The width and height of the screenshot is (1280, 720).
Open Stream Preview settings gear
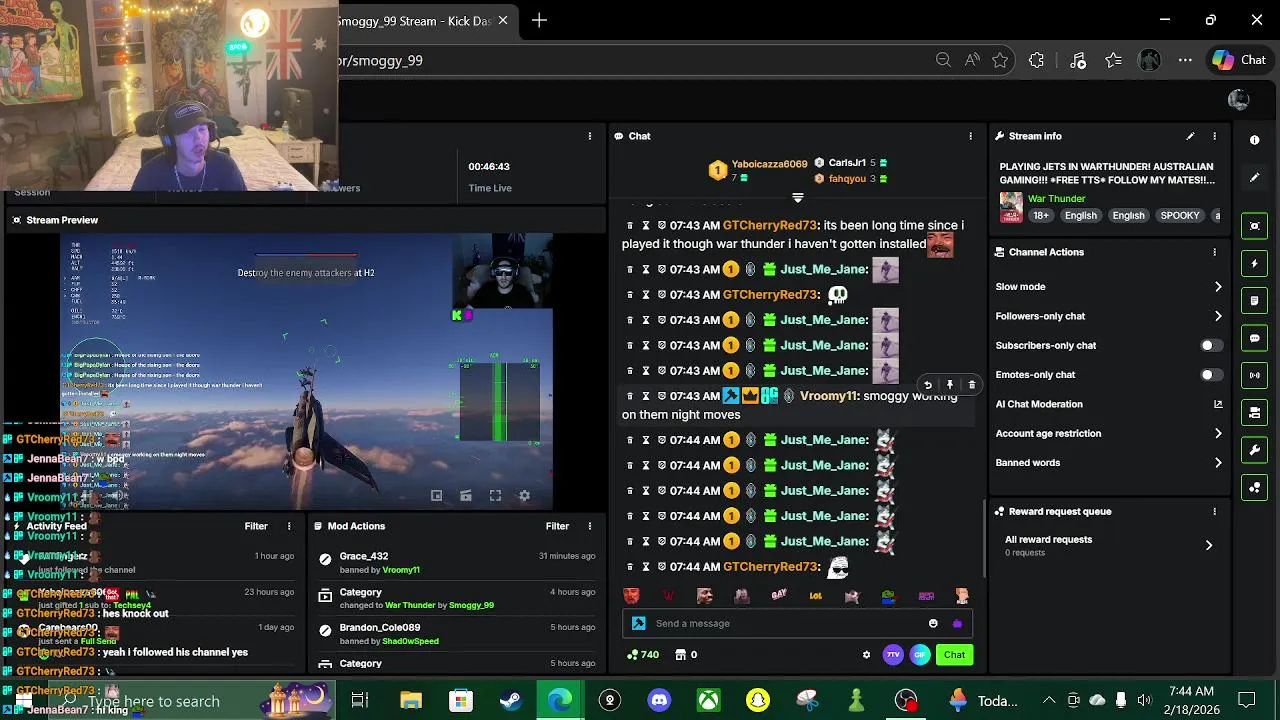524,495
